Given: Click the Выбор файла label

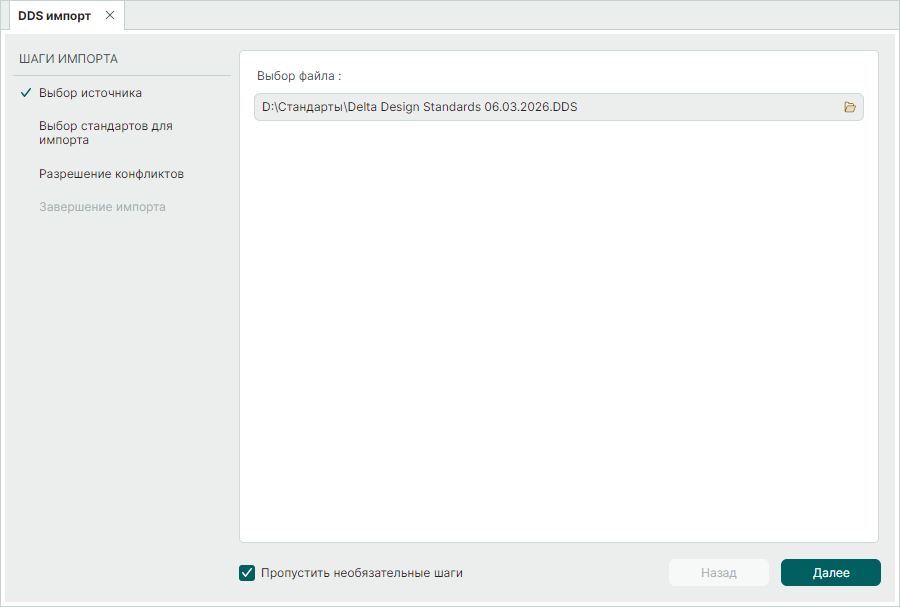Looking at the screenshot, I should click(x=299, y=76).
